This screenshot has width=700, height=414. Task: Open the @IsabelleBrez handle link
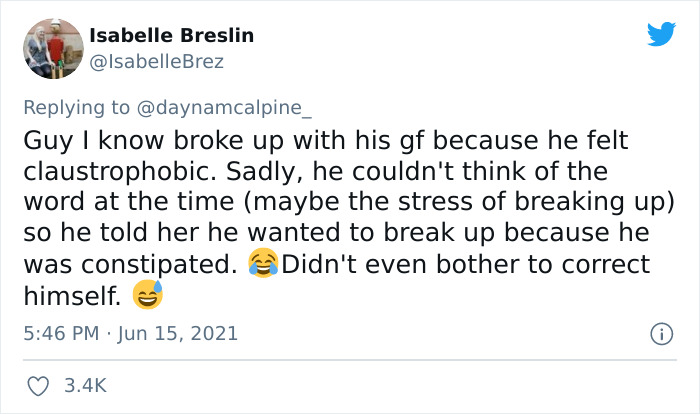coord(156,61)
